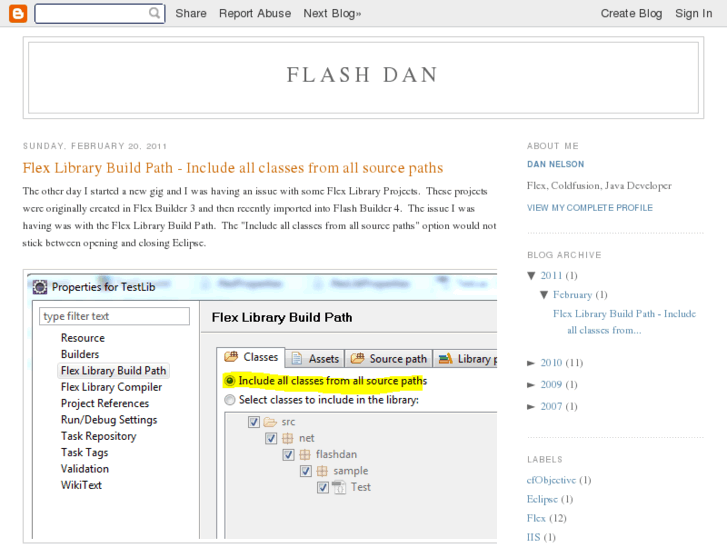
Task: Uncheck the flashdan package checkbox
Action: pos(288,455)
